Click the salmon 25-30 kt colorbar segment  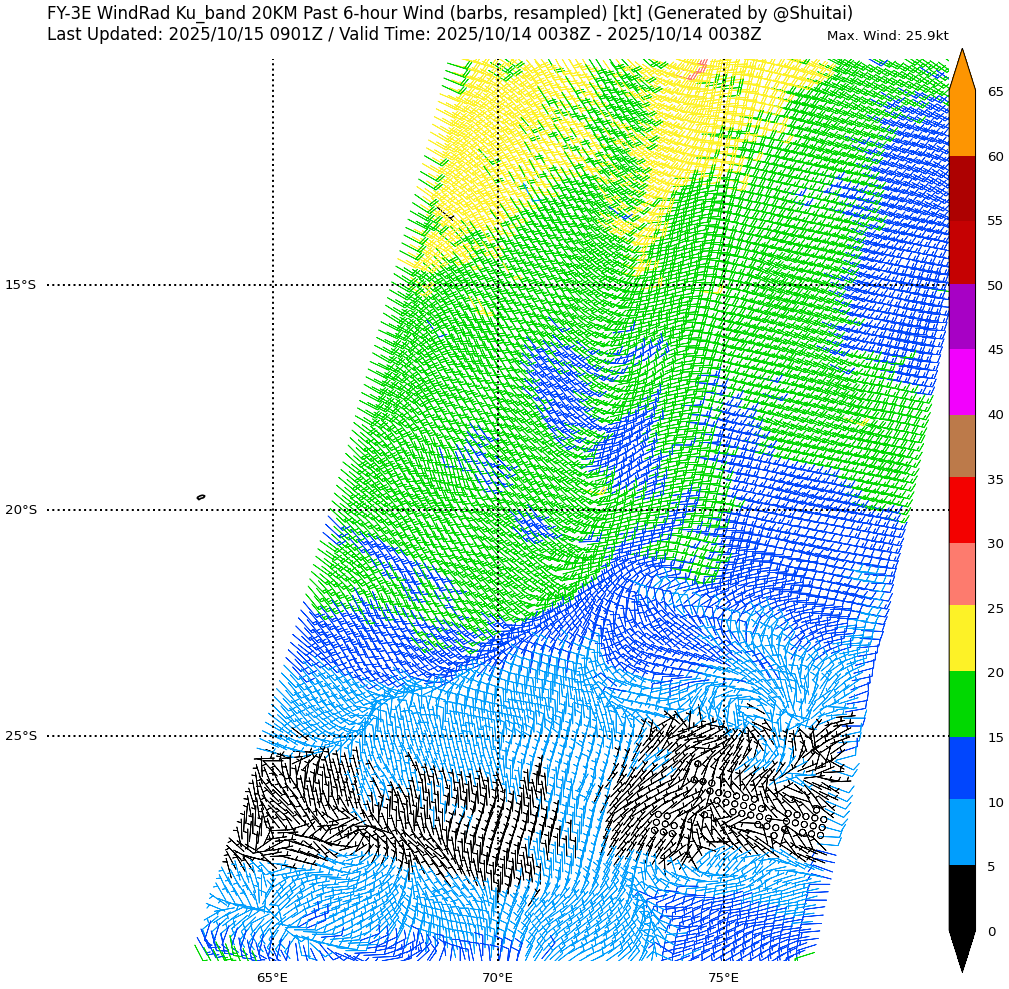[962, 574]
